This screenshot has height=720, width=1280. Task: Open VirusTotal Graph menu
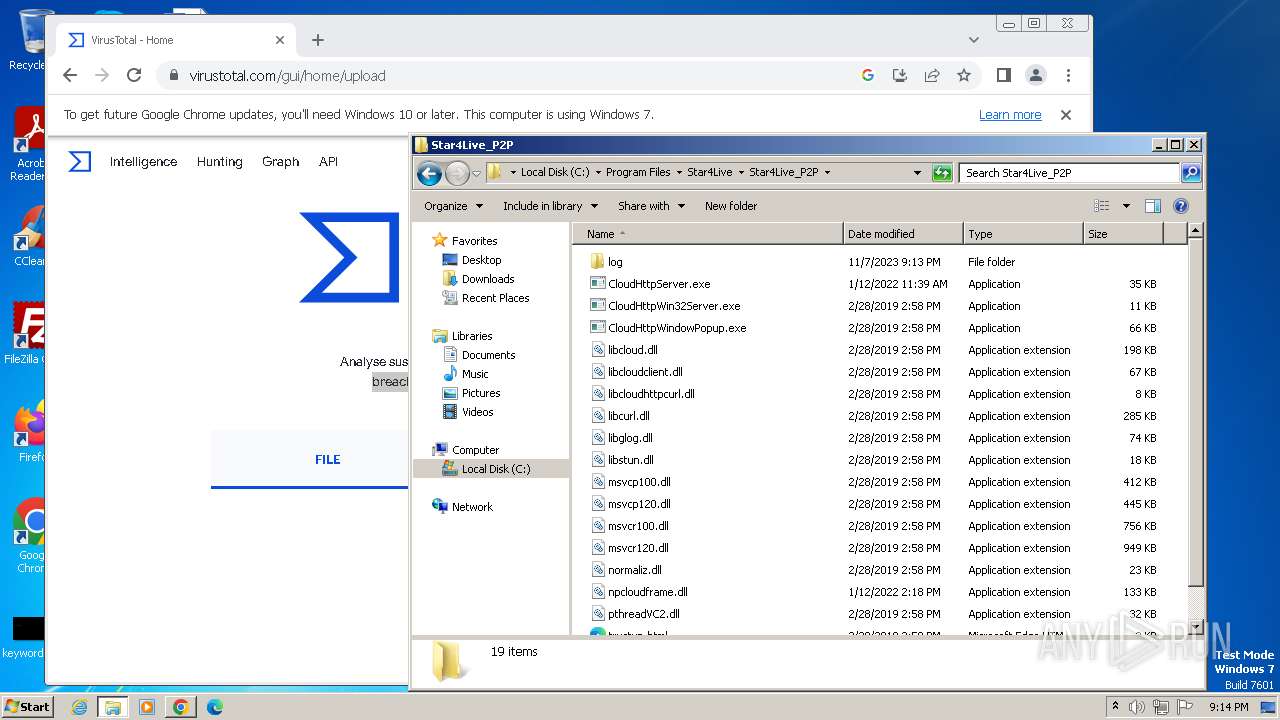pyautogui.click(x=280, y=162)
